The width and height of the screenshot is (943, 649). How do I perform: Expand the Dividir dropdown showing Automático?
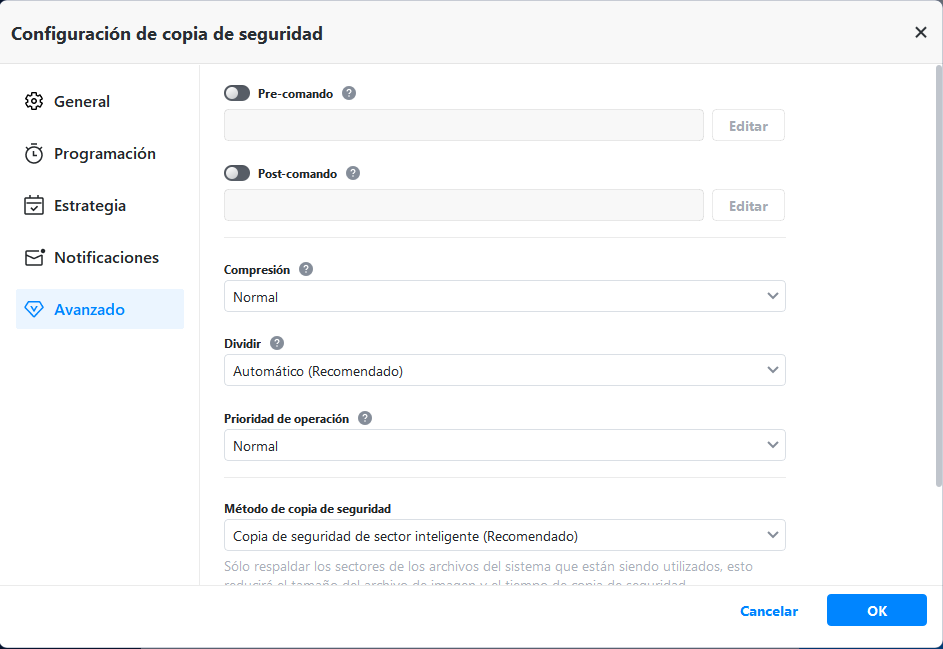[504, 370]
